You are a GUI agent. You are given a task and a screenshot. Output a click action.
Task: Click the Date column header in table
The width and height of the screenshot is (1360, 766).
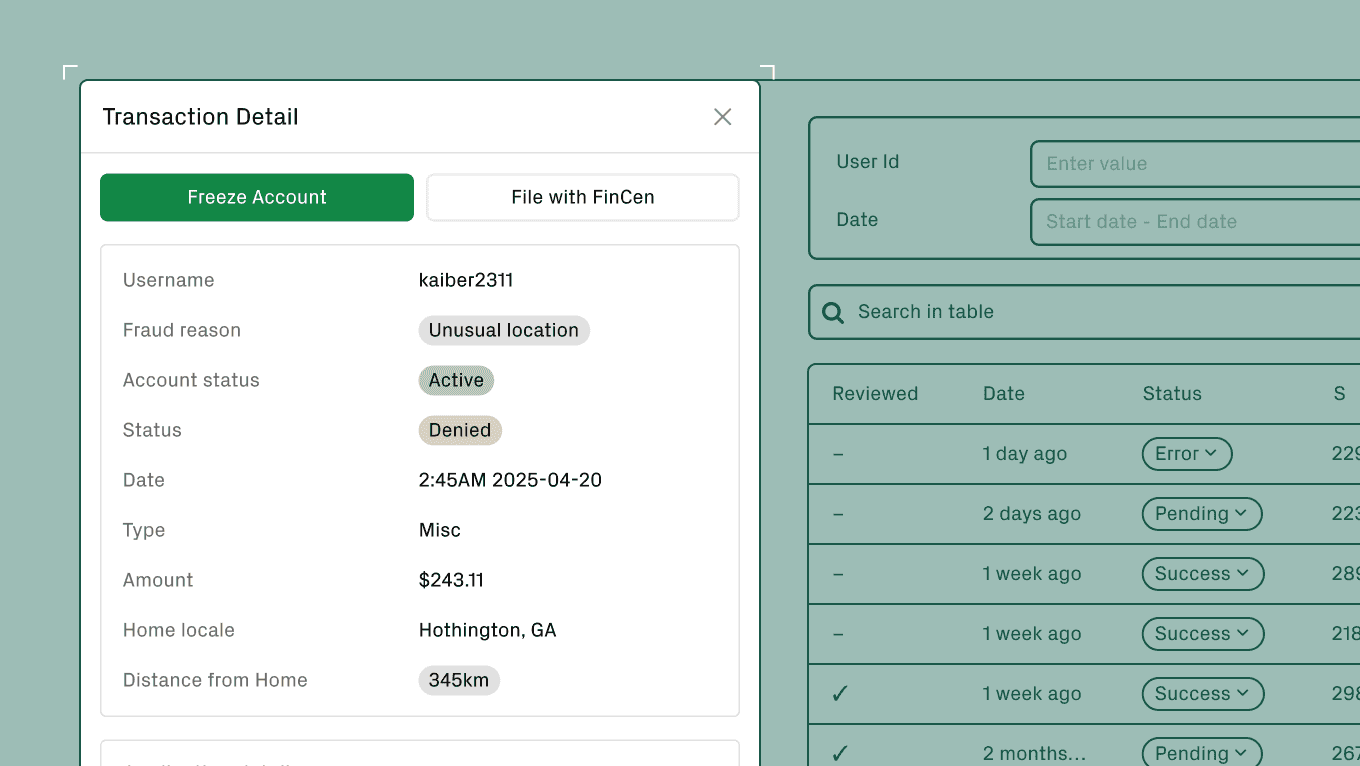pyautogui.click(x=1003, y=394)
